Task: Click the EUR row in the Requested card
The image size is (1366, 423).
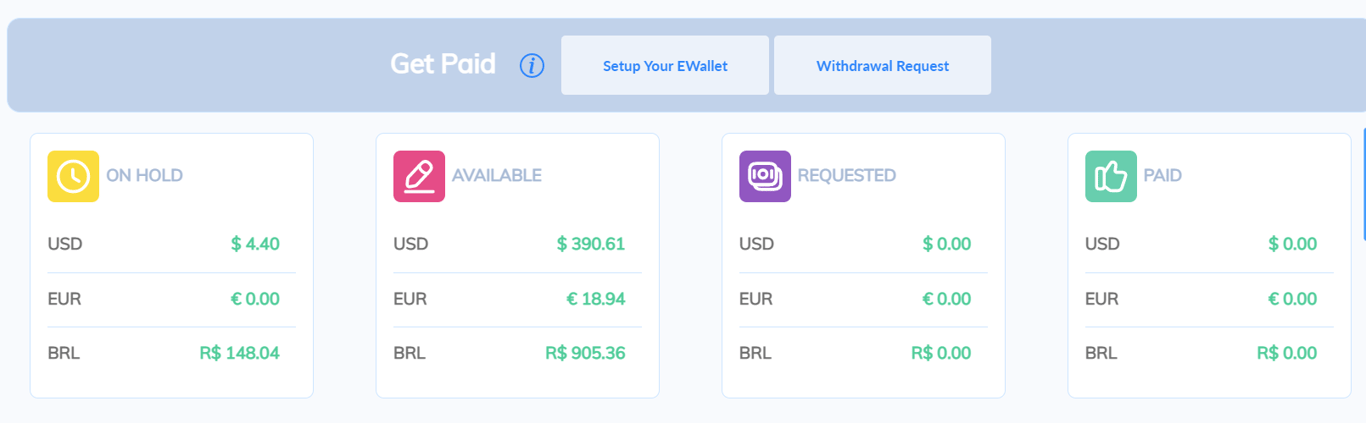Action: (757, 299)
